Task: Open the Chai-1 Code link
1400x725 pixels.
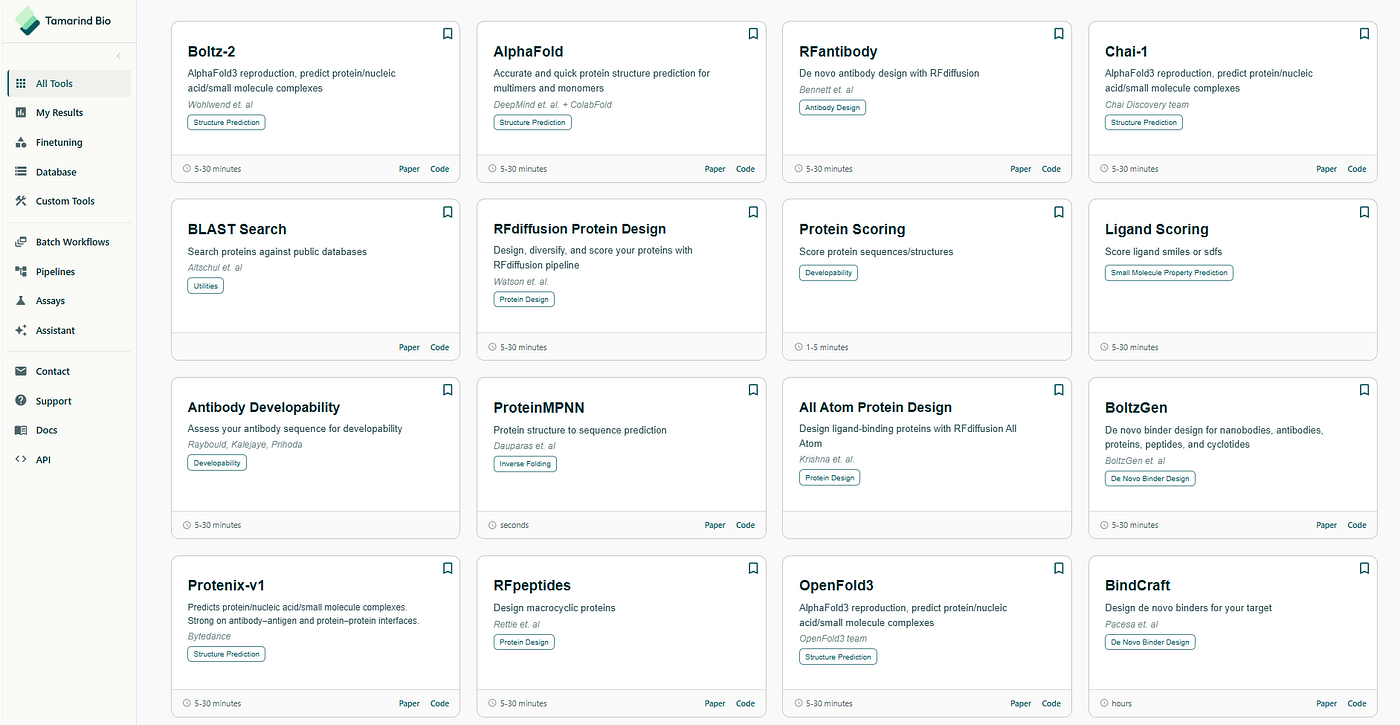Action: coord(1357,169)
